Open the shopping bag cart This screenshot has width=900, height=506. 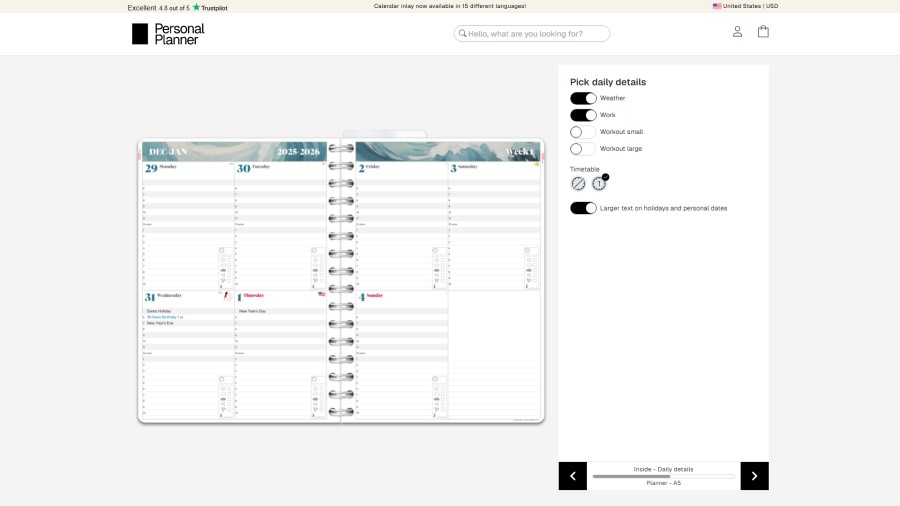coord(763,32)
